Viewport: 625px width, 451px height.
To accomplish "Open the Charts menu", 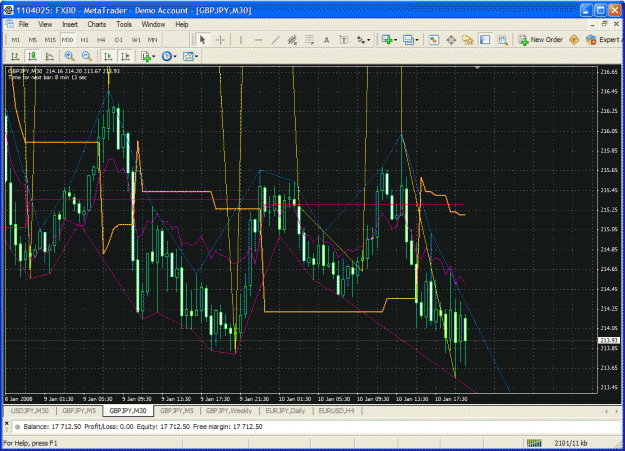I will coord(97,24).
